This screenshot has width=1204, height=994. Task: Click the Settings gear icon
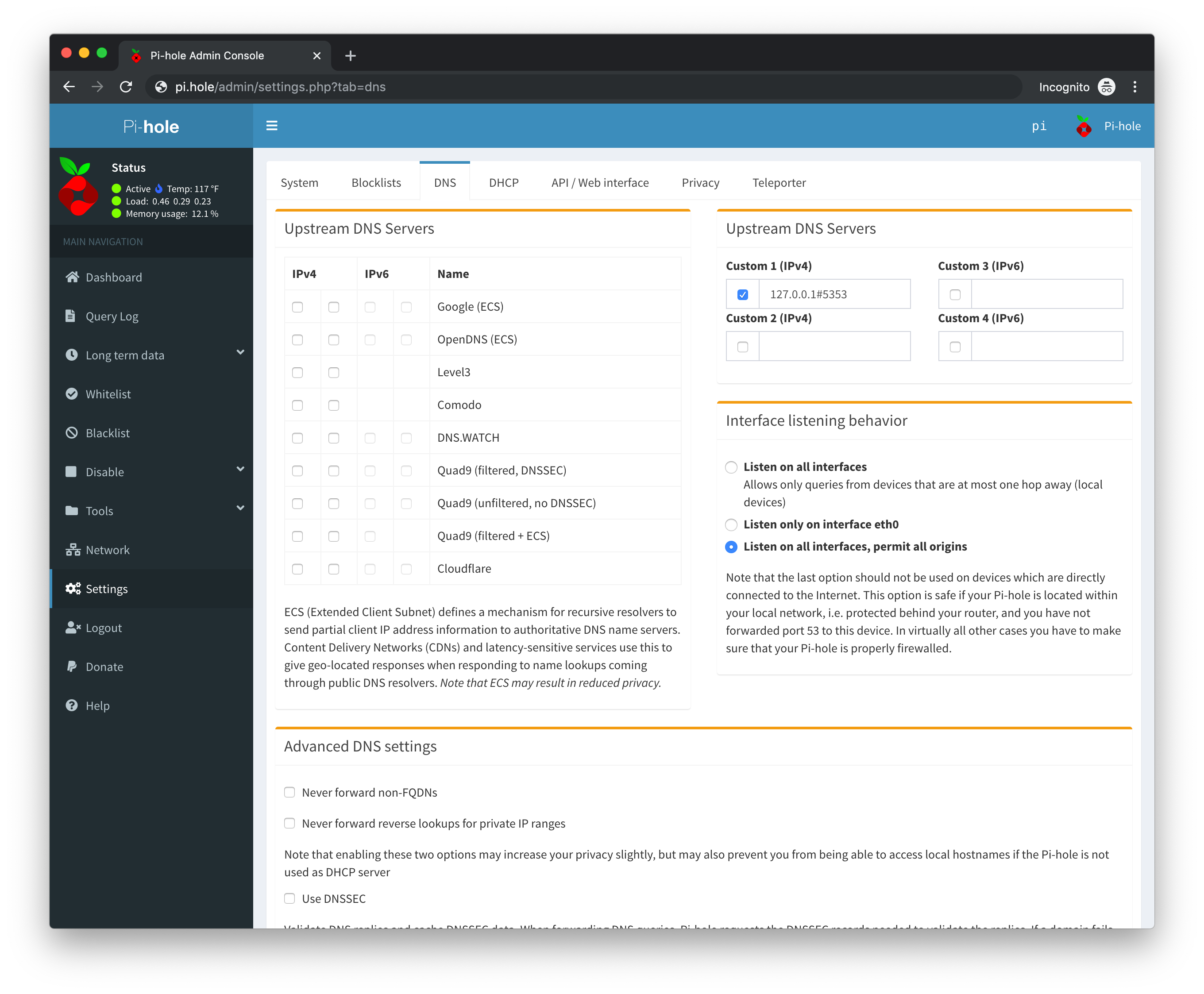pyautogui.click(x=75, y=589)
